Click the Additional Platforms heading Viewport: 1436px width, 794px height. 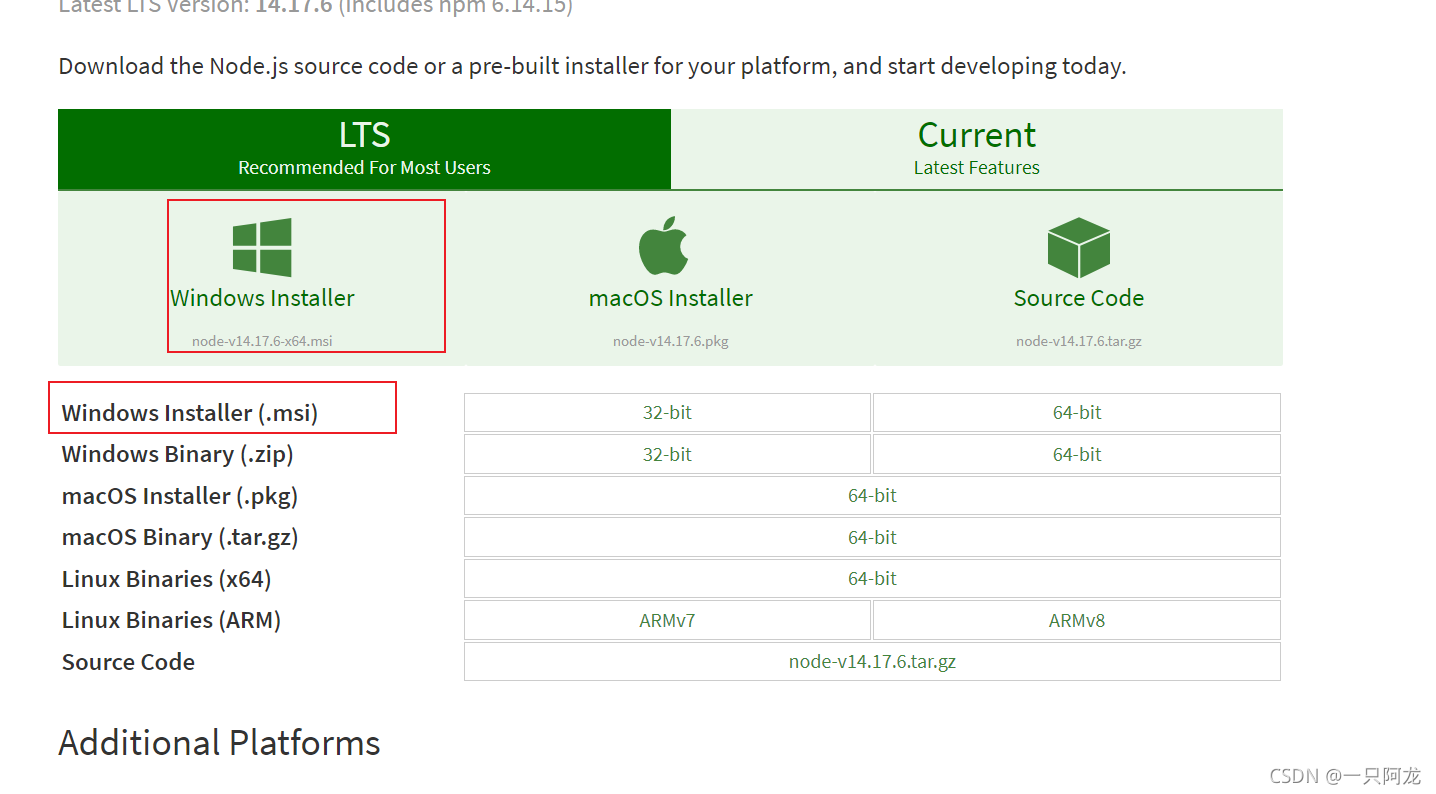click(x=219, y=743)
